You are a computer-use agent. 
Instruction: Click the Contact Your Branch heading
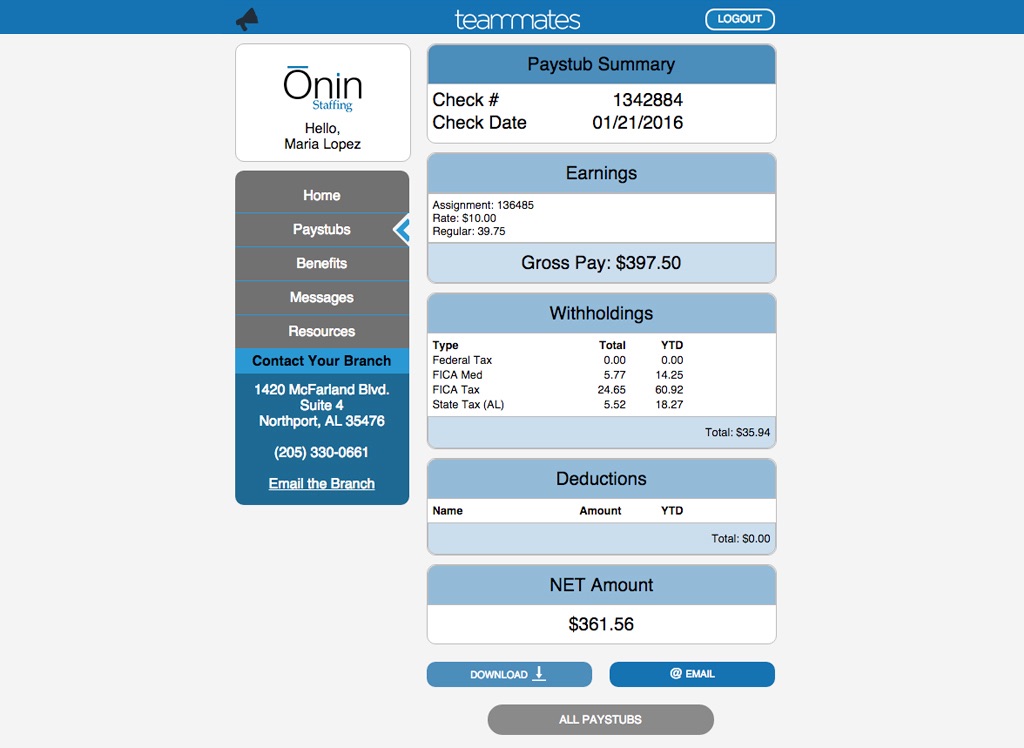(322, 361)
